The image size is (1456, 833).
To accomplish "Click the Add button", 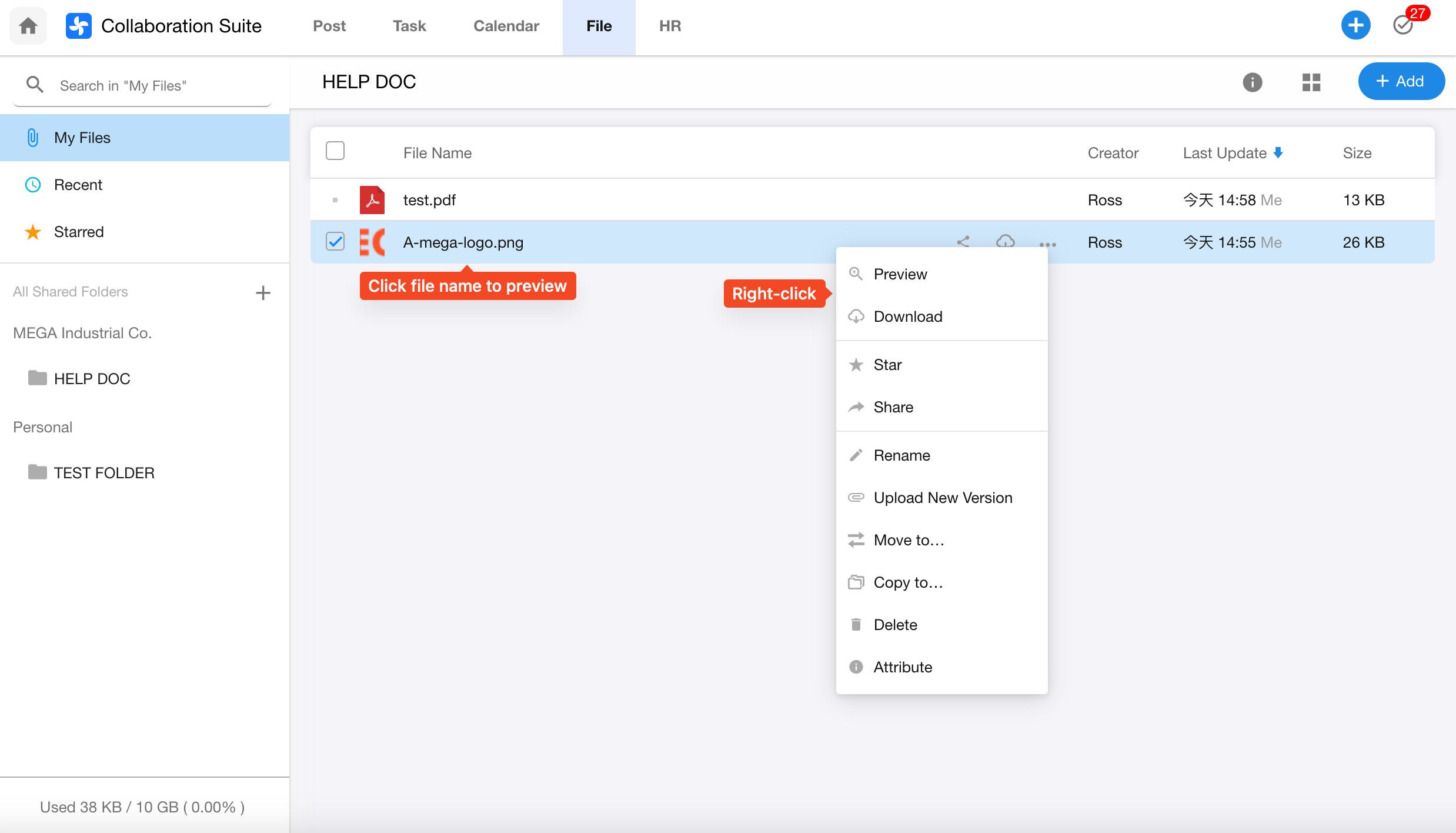I will (x=1400, y=81).
